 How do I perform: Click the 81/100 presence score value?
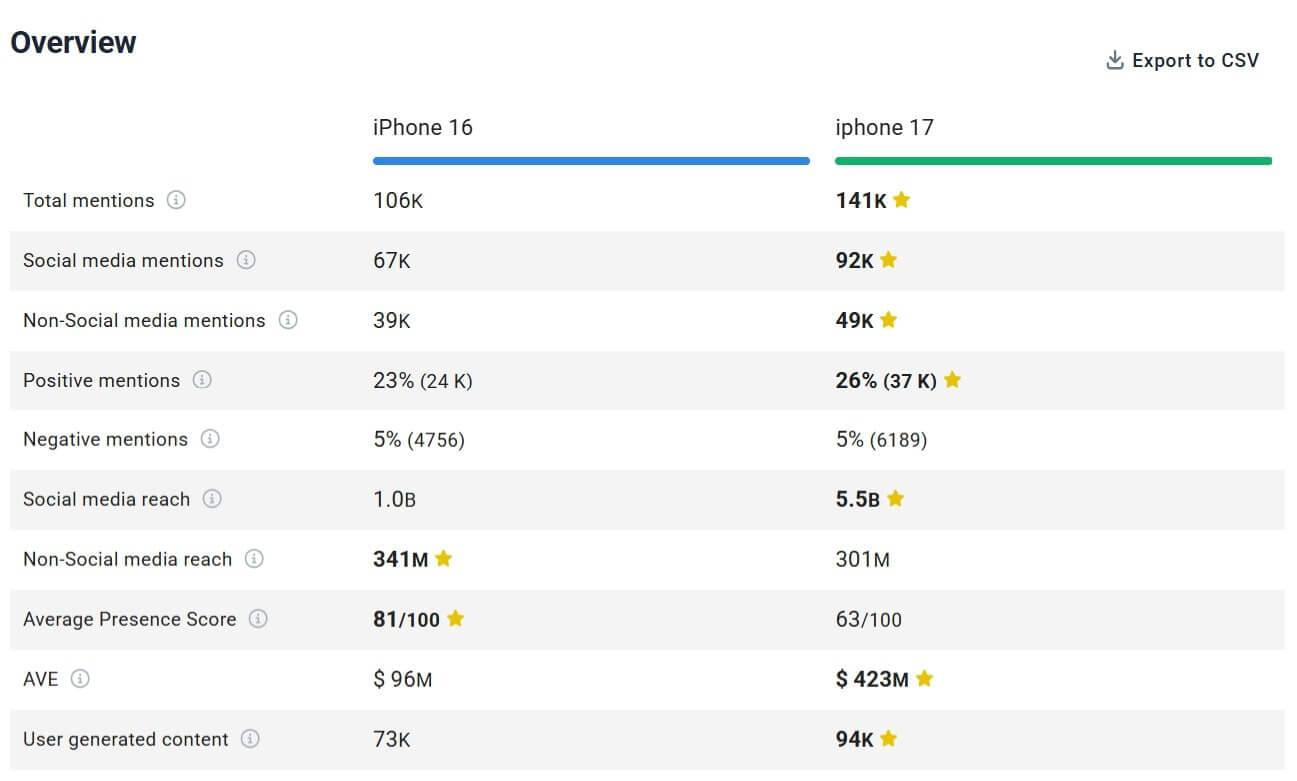click(407, 619)
